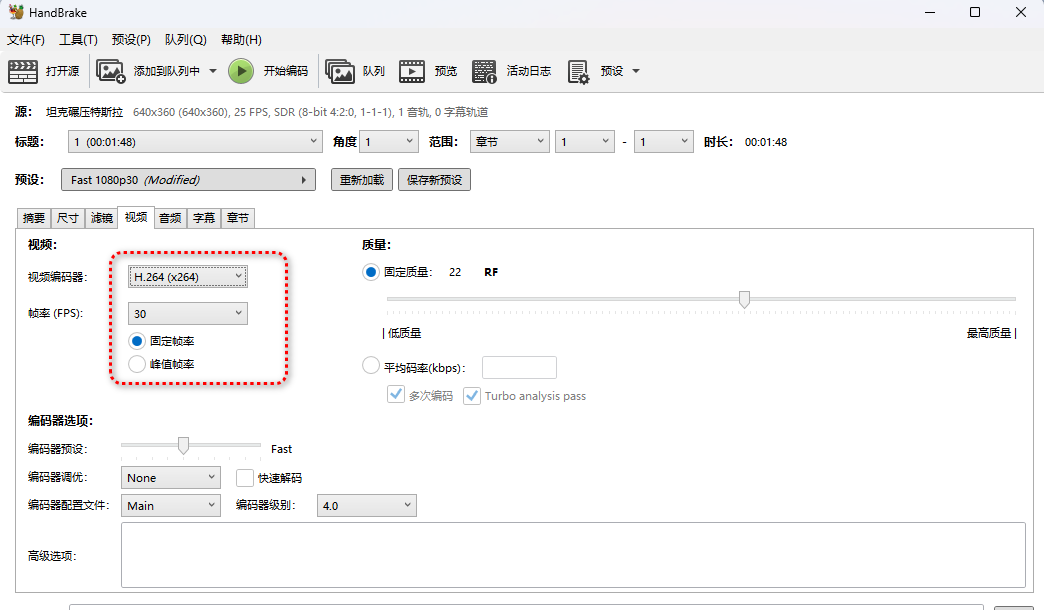Open the Range (范围) chapters dropdown
The height and width of the screenshot is (610, 1044).
pyautogui.click(x=510, y=142)
